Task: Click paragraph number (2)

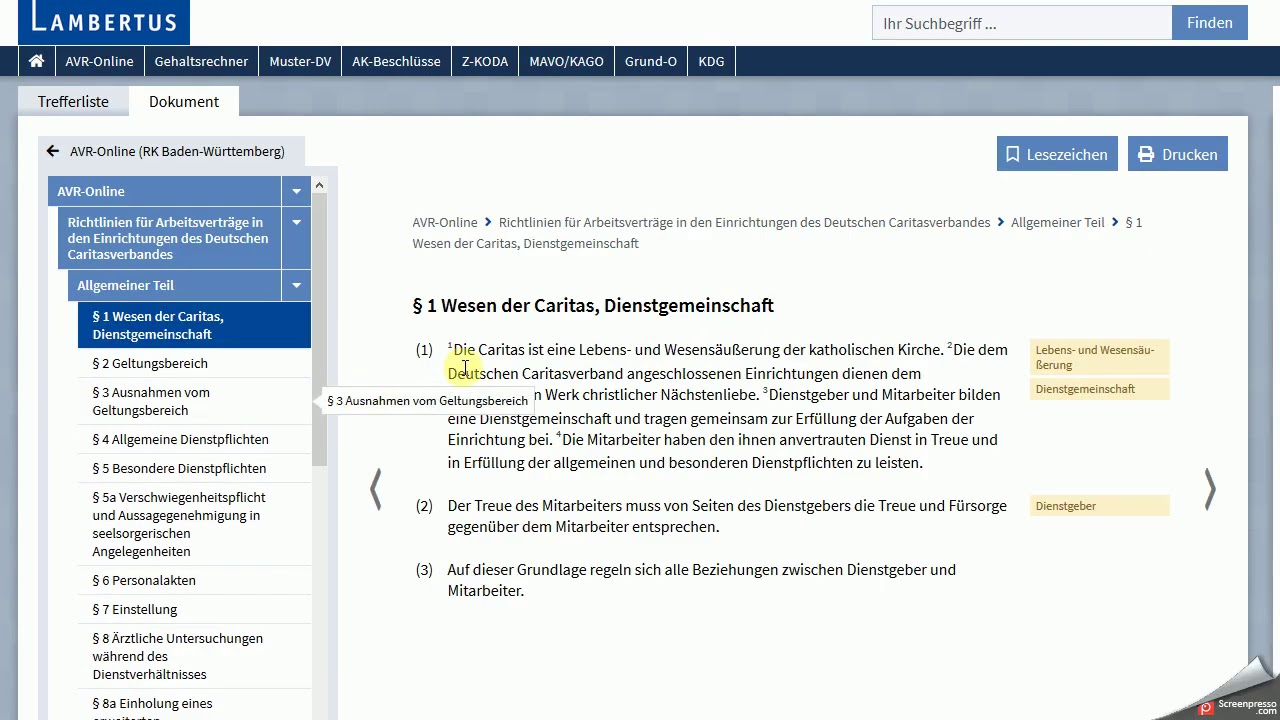Action: (424, 506)
